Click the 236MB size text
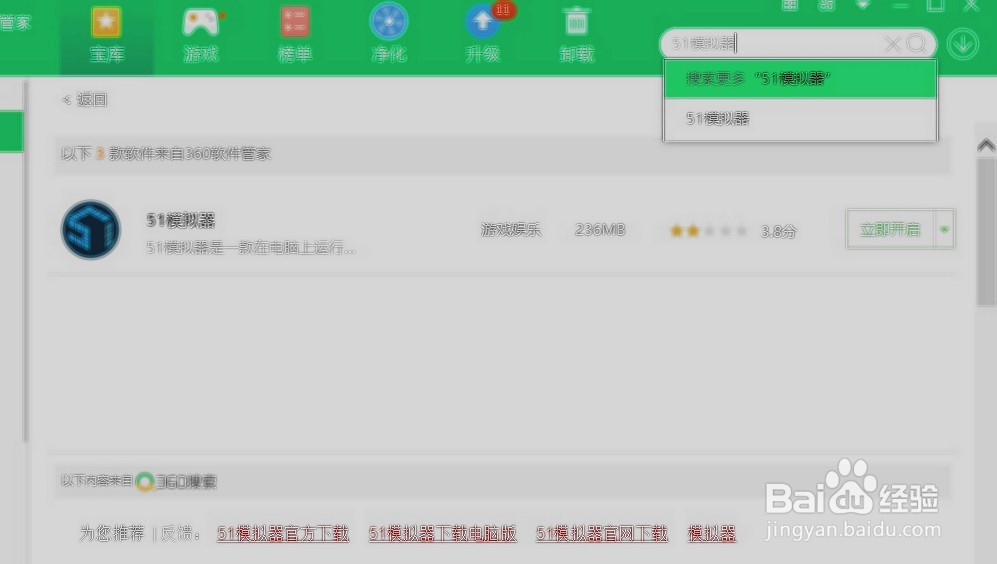The image size is (997, 564). point(600,230)
